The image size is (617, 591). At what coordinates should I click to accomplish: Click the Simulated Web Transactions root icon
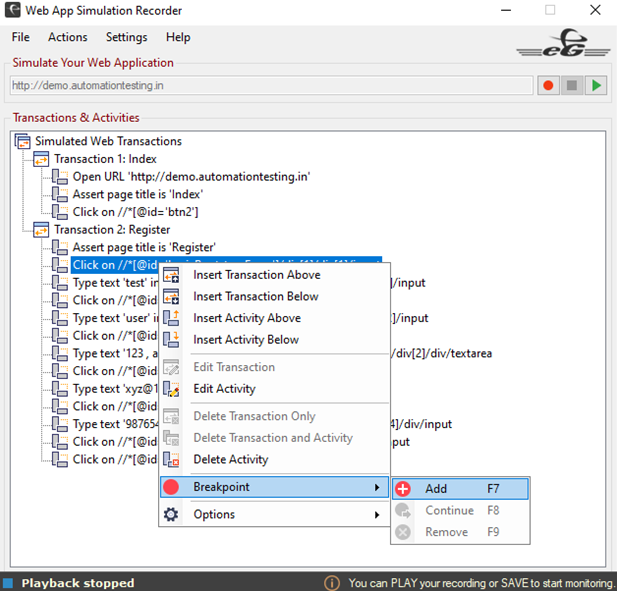22,141
